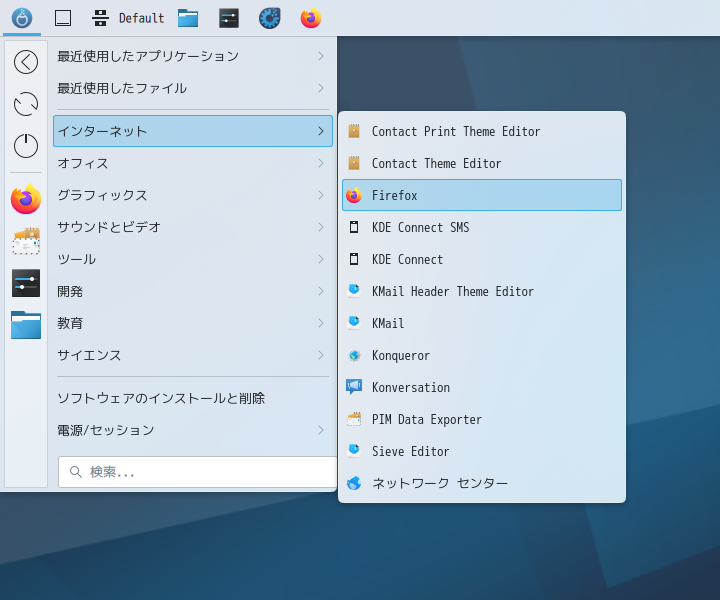
Task: Launch Contact Print Theme Editor
Action: 482,131
